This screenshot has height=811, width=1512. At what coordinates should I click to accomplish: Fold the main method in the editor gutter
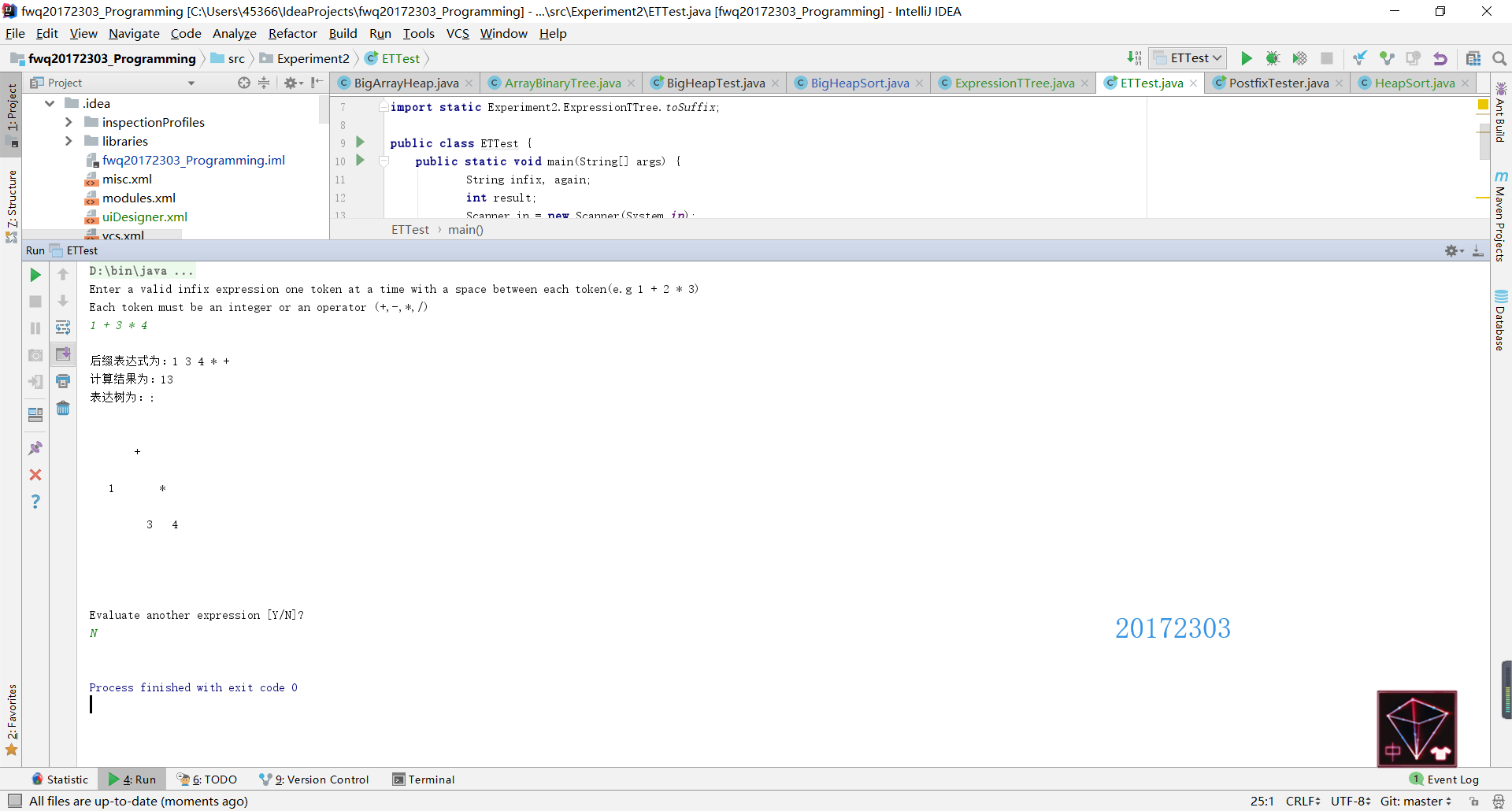pyautogui.click(x=384, y=161)
